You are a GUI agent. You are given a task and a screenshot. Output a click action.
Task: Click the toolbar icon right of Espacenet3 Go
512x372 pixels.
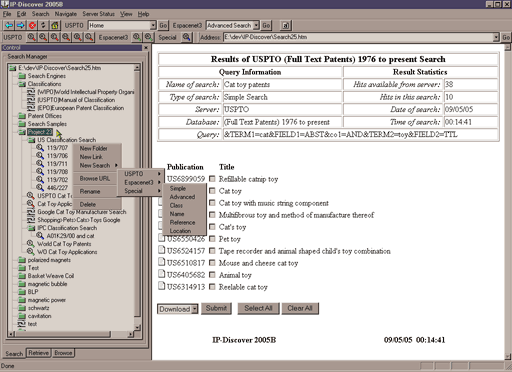(285, 25)
